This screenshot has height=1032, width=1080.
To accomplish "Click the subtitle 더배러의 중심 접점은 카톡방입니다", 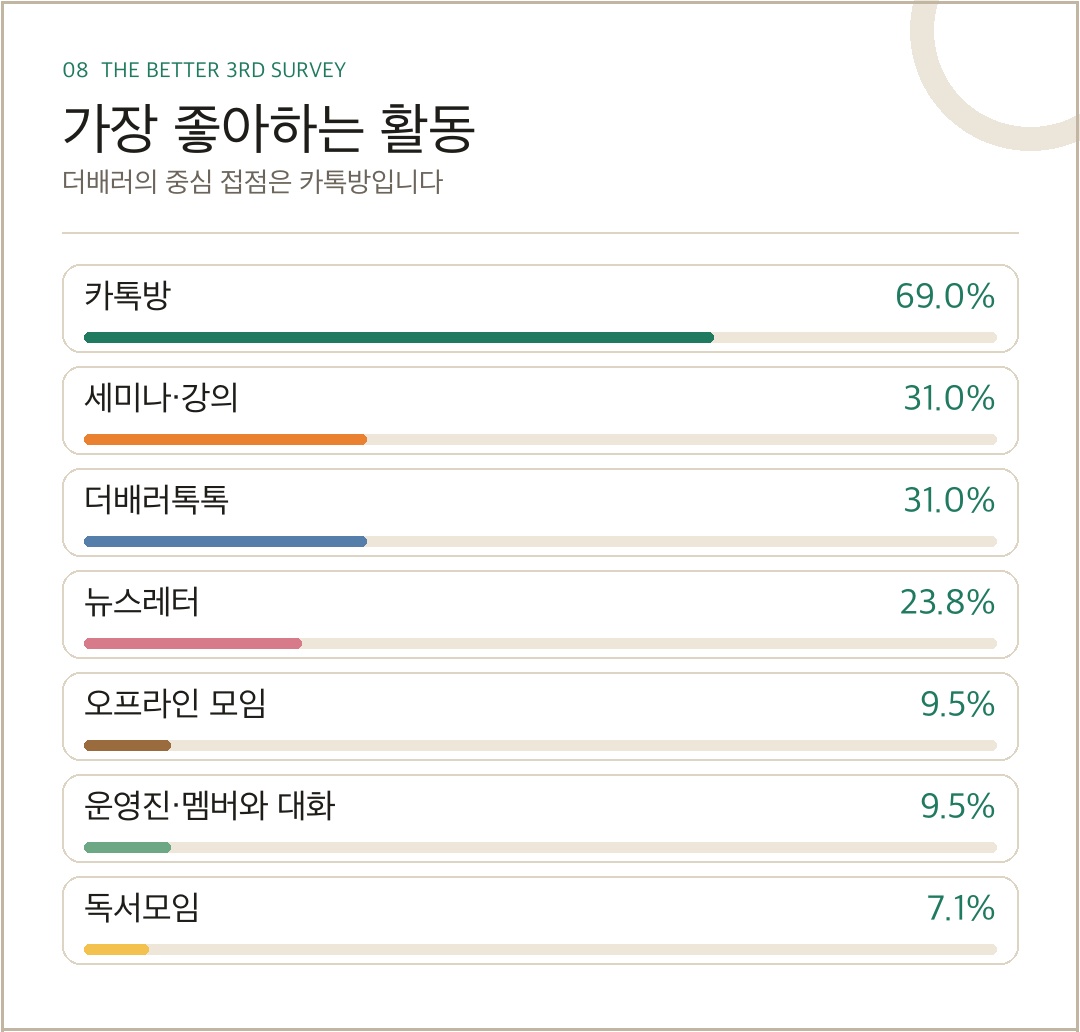I will pos(252,182).
